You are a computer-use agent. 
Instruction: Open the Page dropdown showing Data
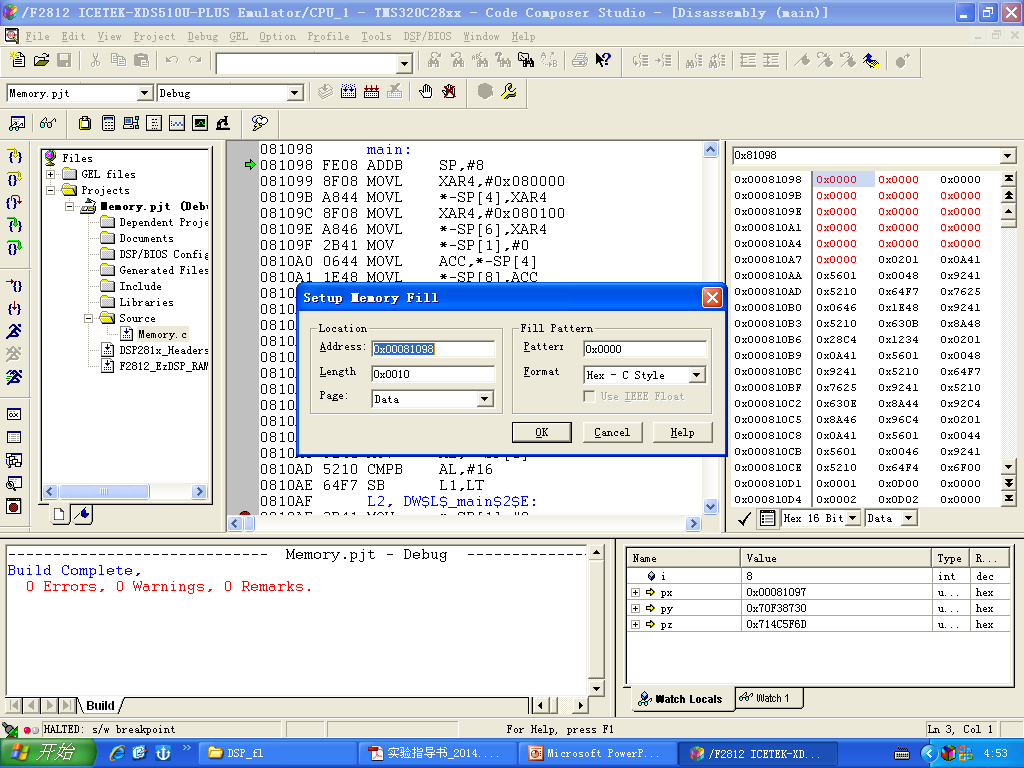coord(485,399)
